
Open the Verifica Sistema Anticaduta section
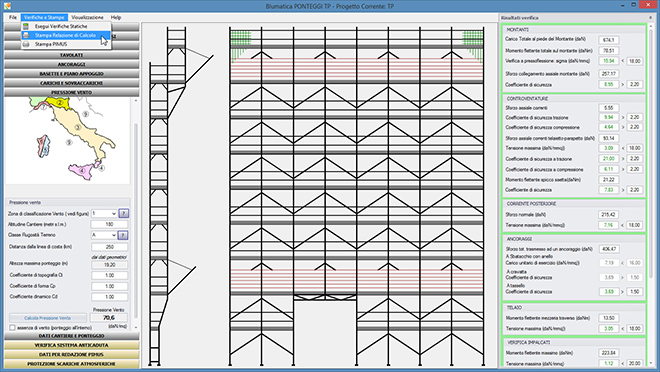[72, 345]
